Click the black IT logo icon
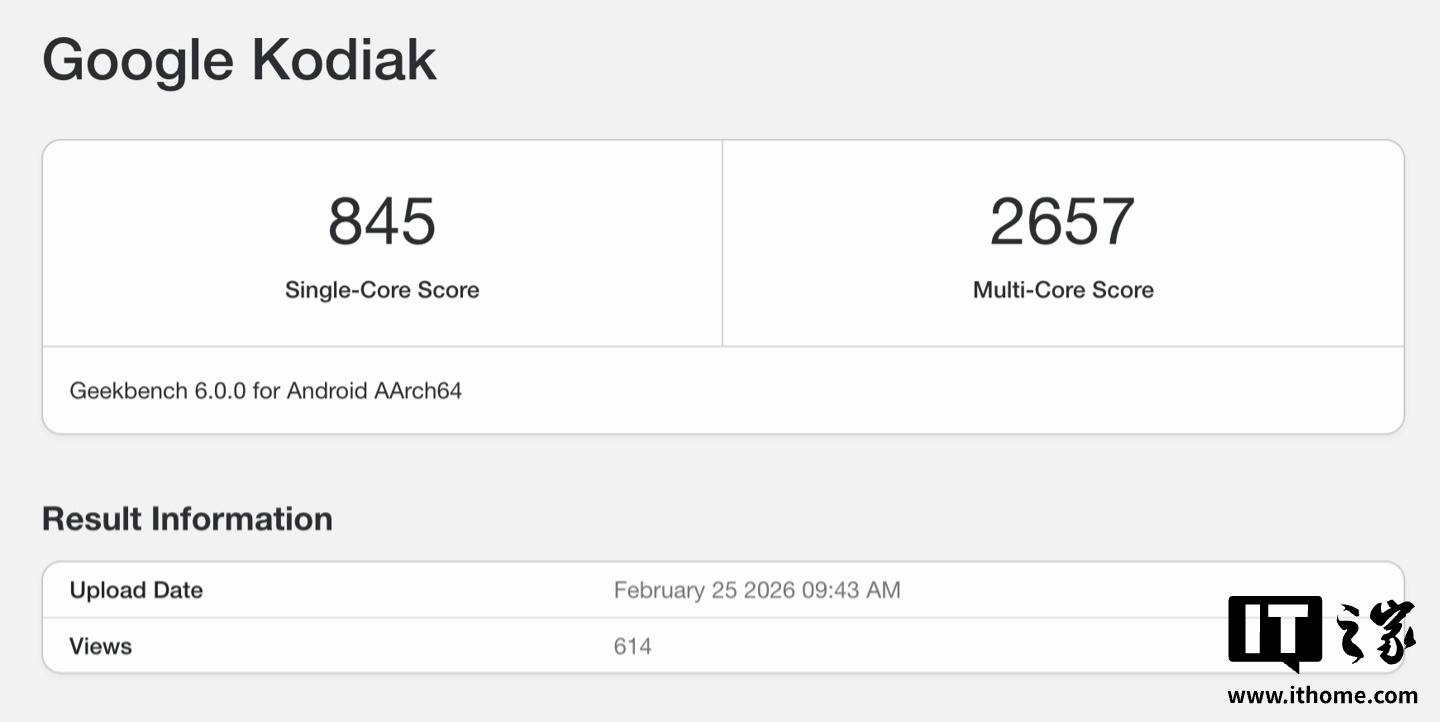 tap(1275, 630)
